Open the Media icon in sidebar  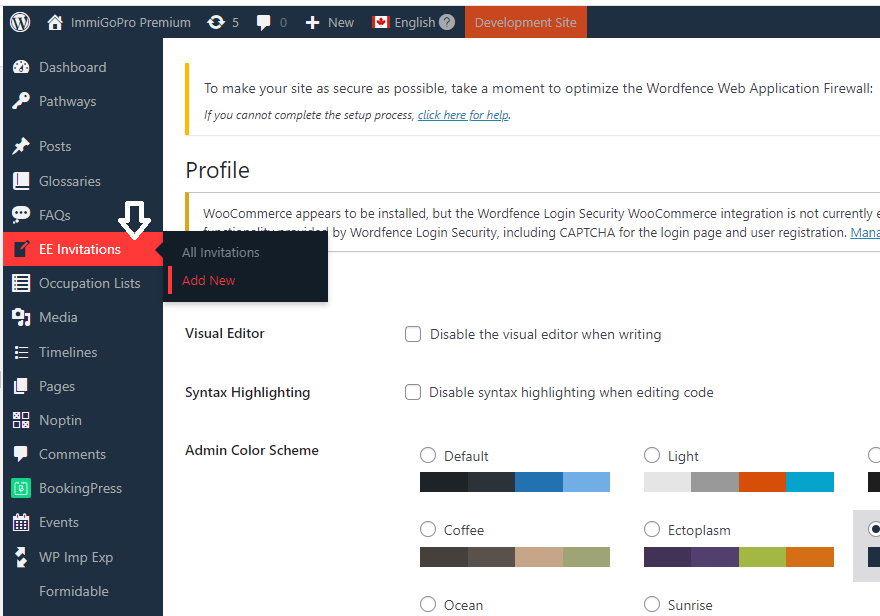click(x=21, y=317)
